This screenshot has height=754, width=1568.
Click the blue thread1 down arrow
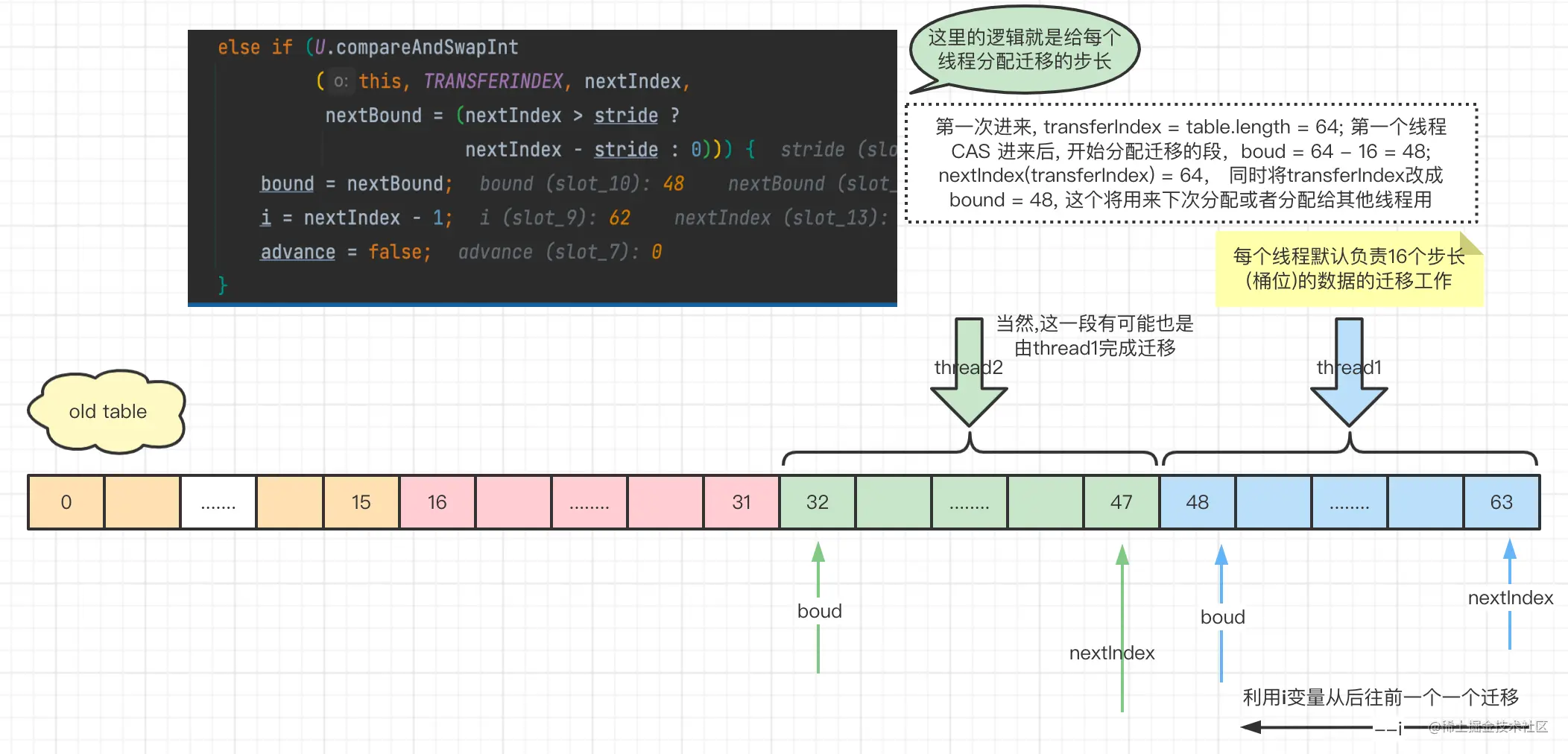[x=1349, y=373]
